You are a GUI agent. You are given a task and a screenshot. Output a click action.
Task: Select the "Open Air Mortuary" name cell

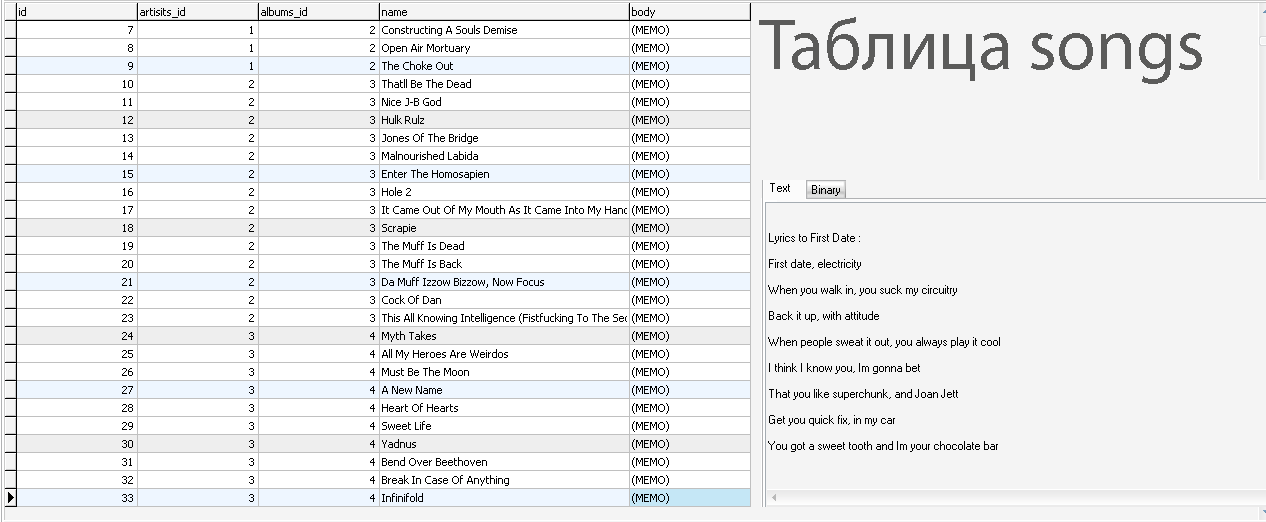[x=426, y=48]
